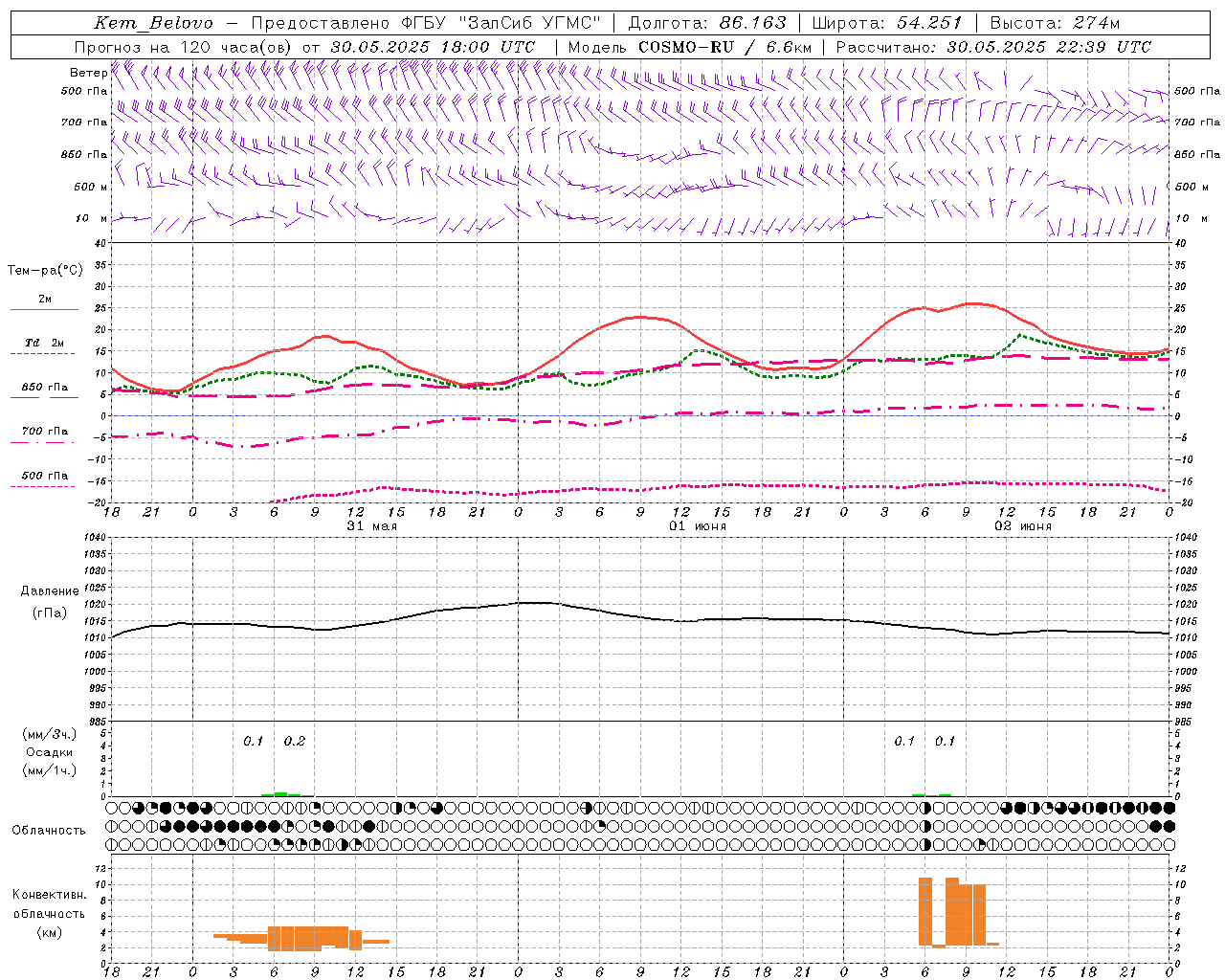This screenshot has height=980, width=1225.
Task: Click the 10 м wind level label on left
Action: 92,218
